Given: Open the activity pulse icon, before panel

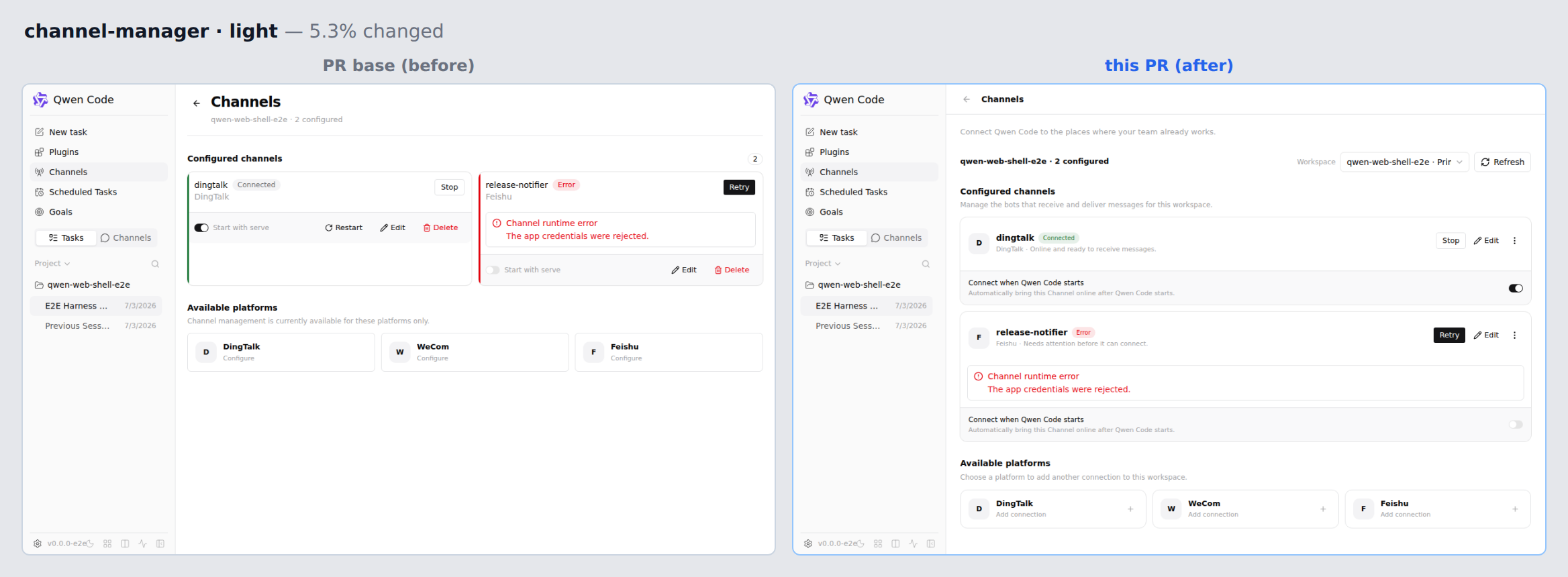Looking at the screenshot, I should [x=142, y=543].
